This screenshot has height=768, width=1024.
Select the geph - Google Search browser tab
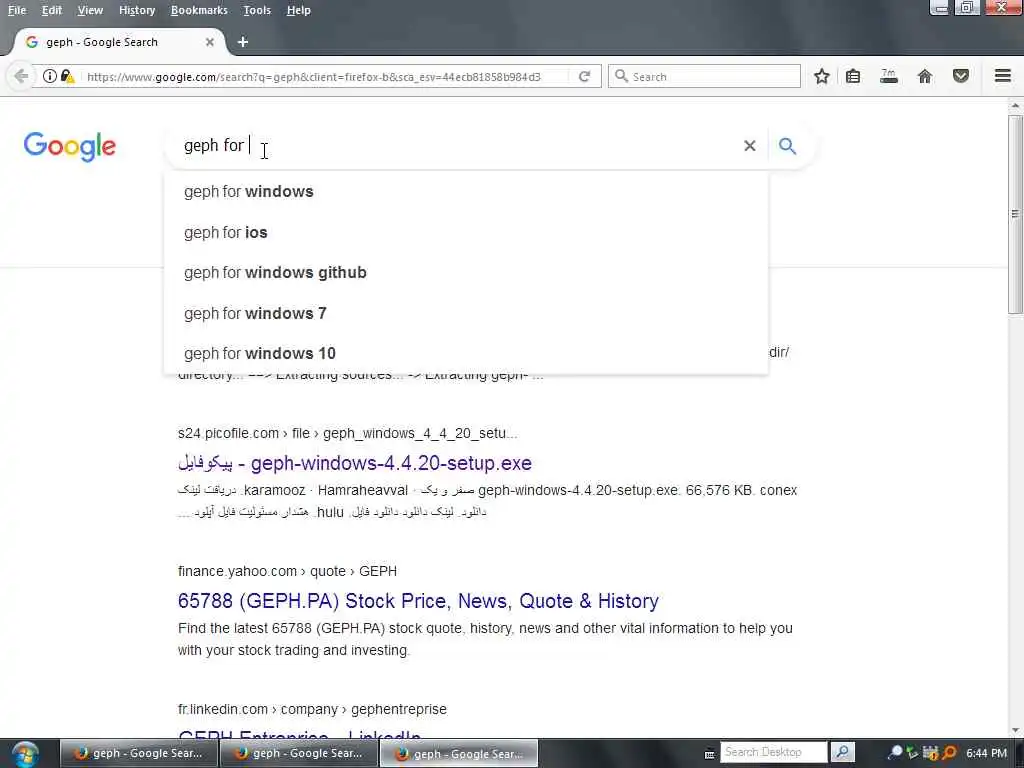120,42
